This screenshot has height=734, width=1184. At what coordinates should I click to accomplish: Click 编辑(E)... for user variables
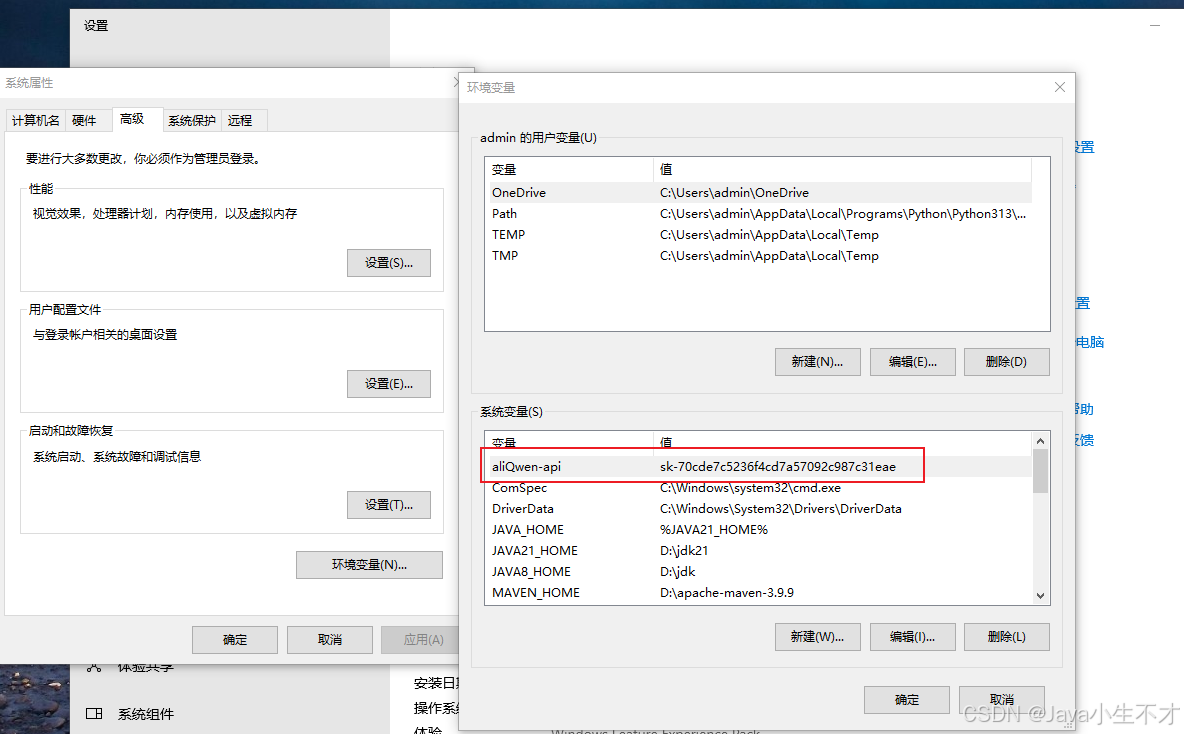pyautogui.click(x=913, y=362)
